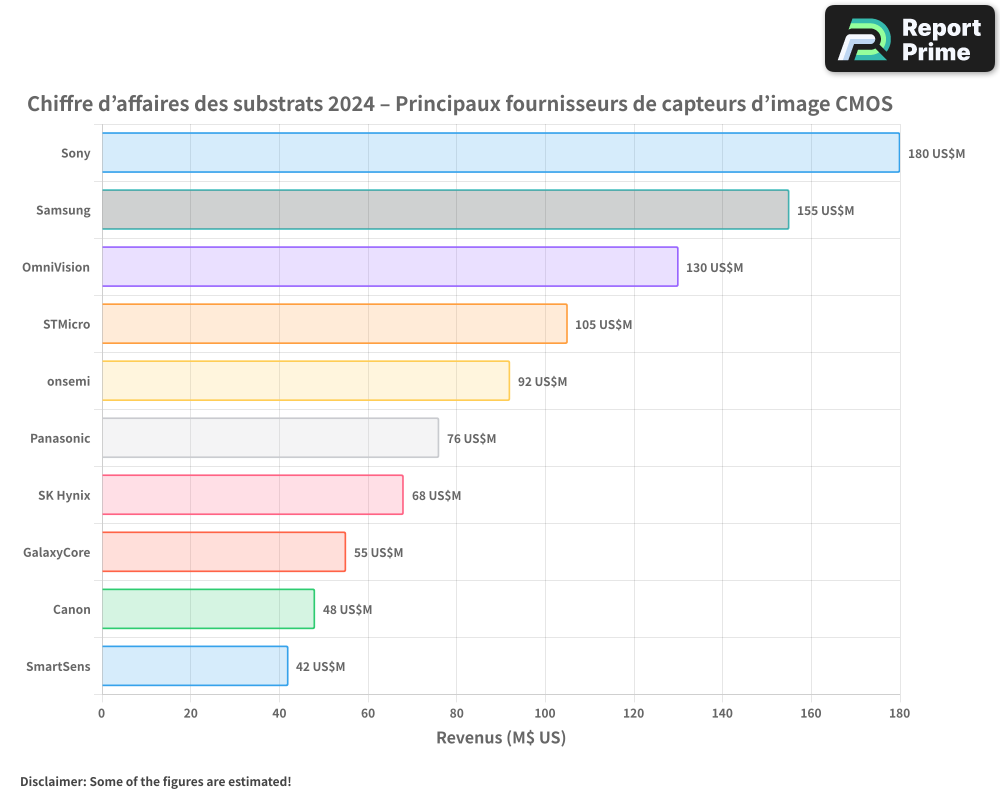The height and width of the screenshot is (800, 1000).
Task: Click the Canon green bar
Action: pos(208,609)
